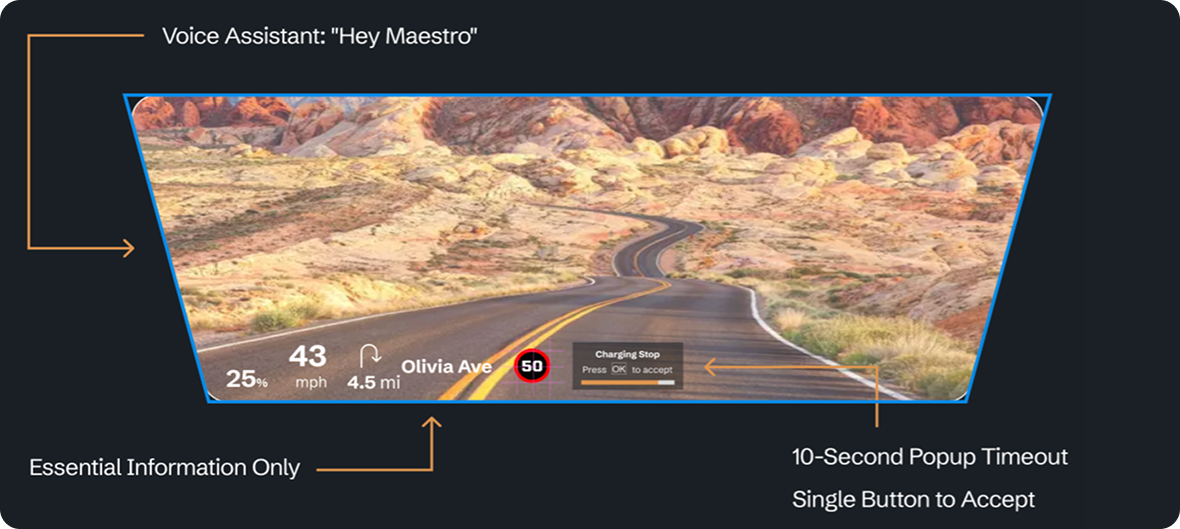Click the orange arrowhead pointing at charging popup
The image size is (1180, 529).
[711, 366]
